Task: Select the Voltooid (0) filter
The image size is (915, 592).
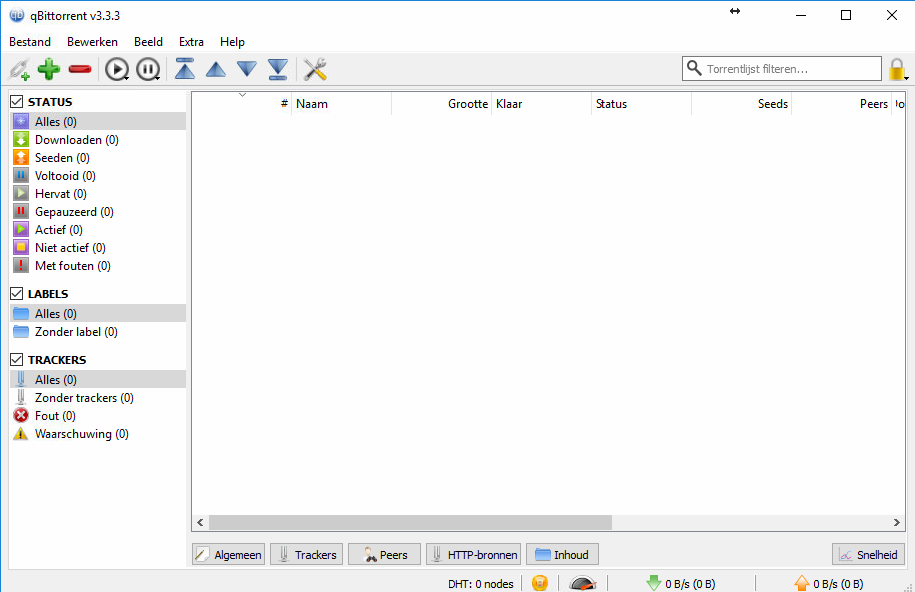Action: (98, 176)
